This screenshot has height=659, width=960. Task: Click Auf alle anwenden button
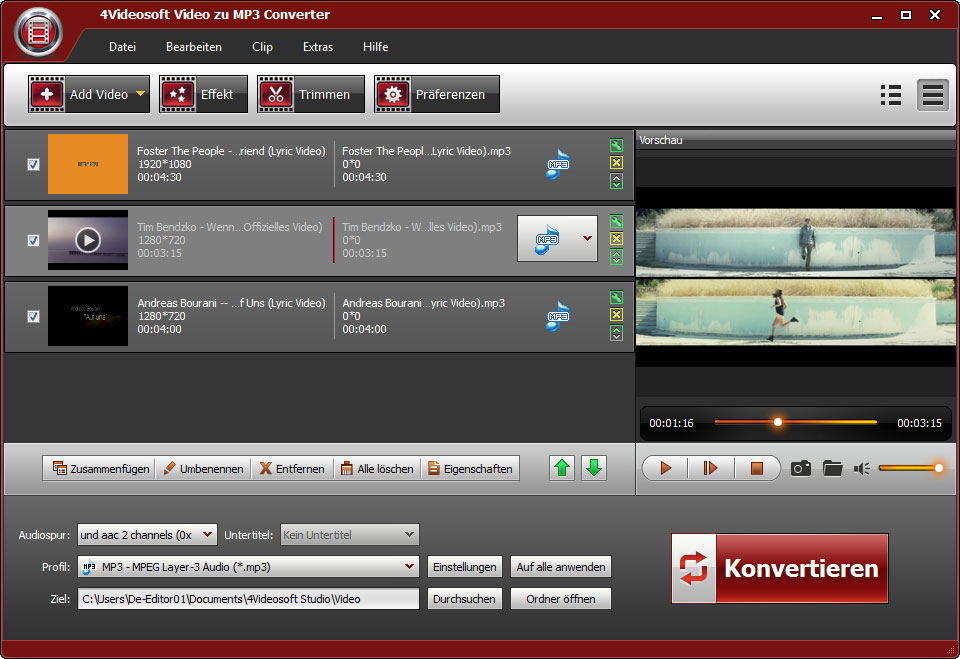(x=561, y=567)
